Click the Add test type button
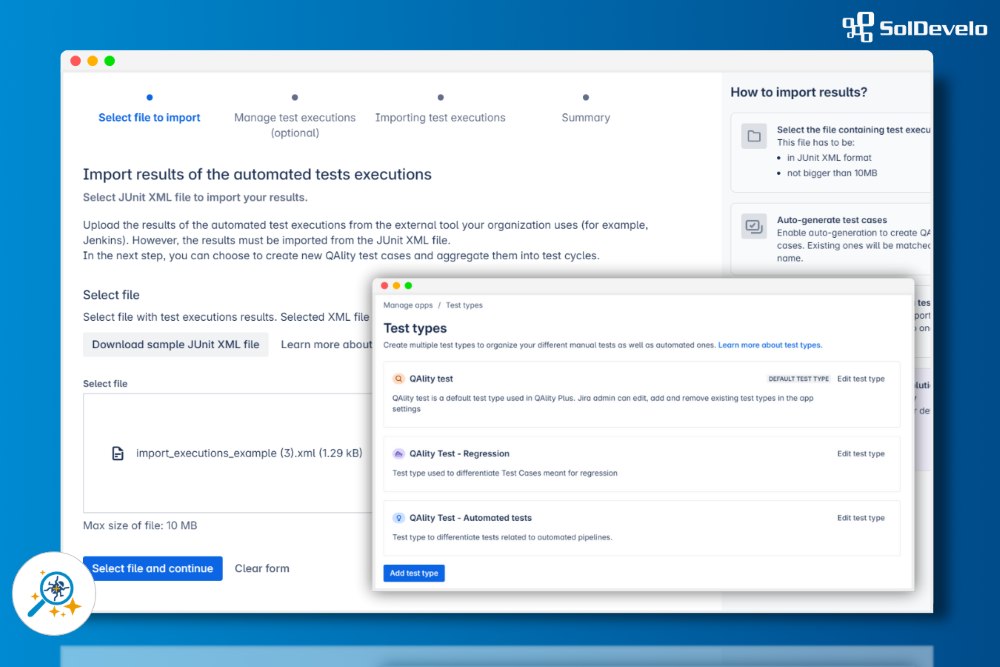This screenshot has width=1000, height=667. pos(414,573)
